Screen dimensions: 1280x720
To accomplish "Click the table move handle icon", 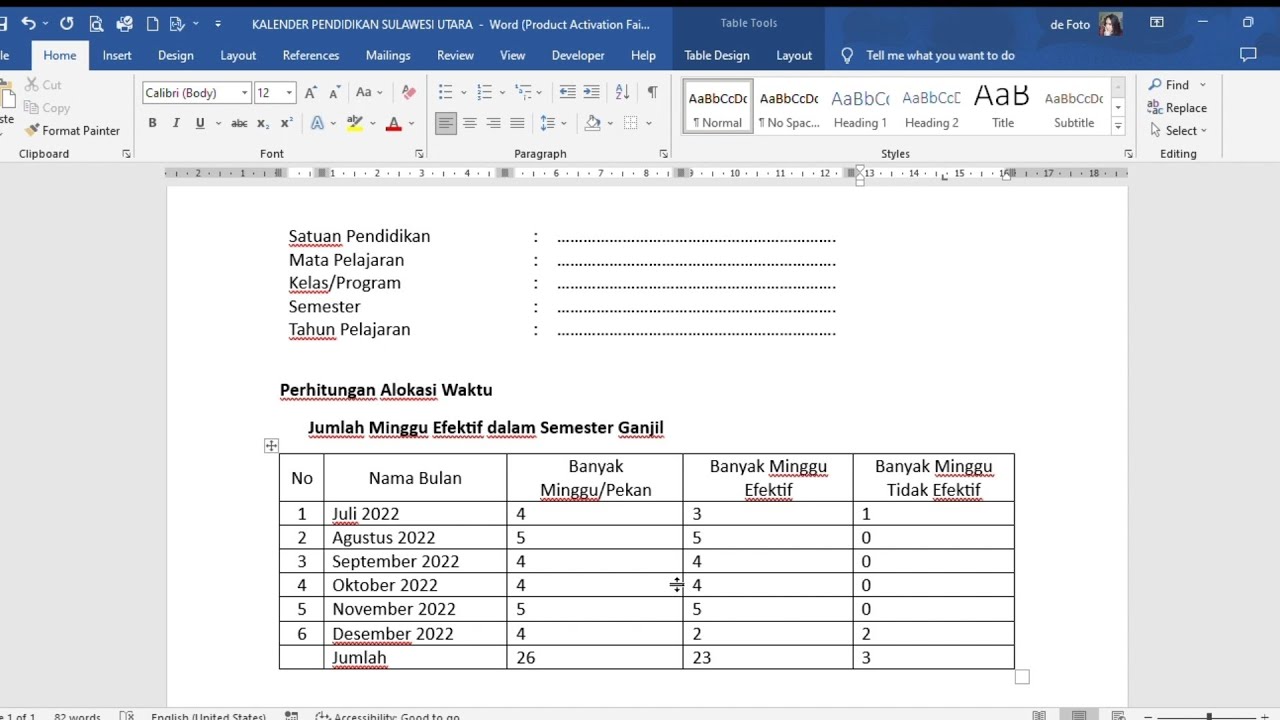I will pyautogui.click(x=271, y=446).
